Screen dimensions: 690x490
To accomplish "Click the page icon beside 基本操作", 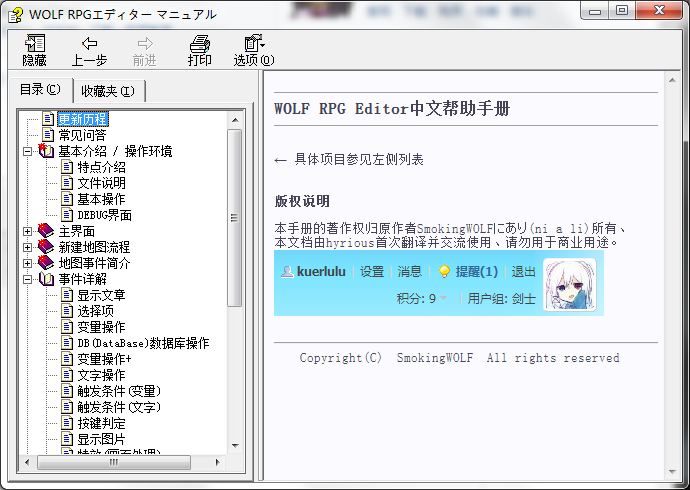I will click(67, 199).
